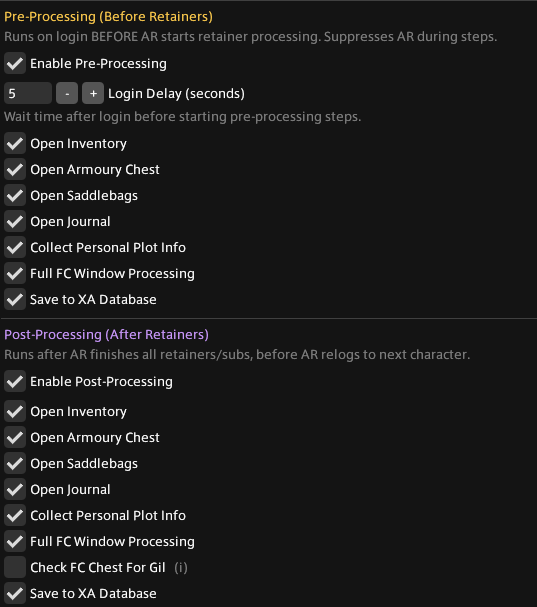Toggle pre-processing Open Saddlebags checkbox
The width and height of the screenshot is (537, 607).
(x=15, y=195)
